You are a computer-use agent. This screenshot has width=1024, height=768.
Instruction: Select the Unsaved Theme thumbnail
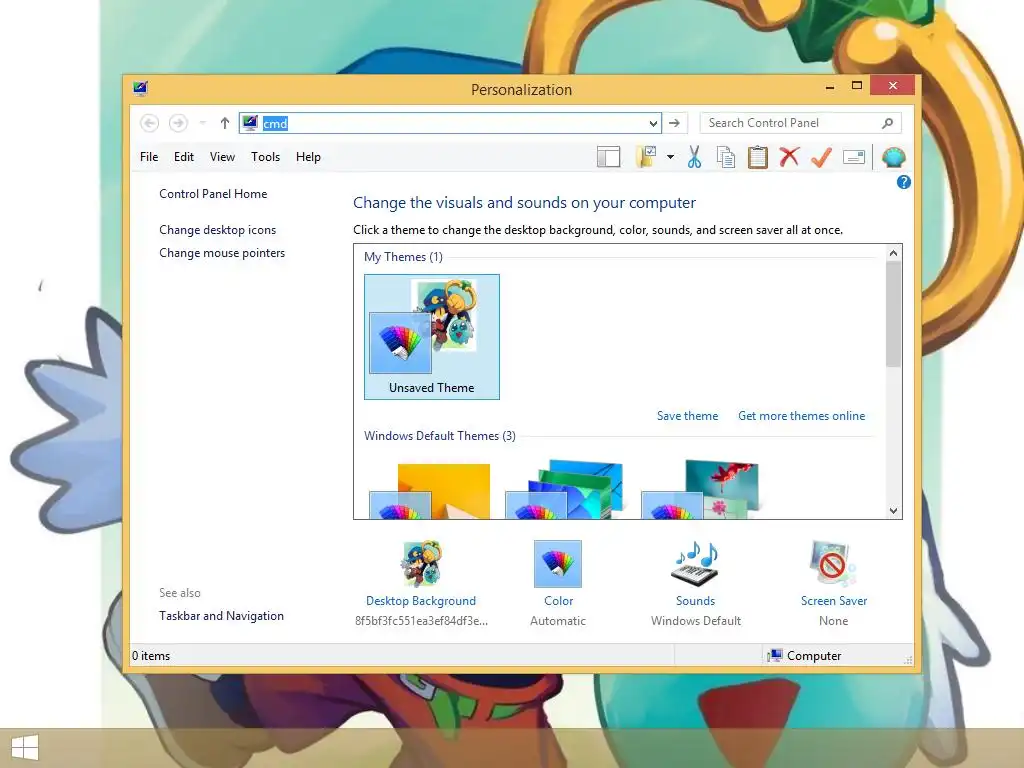[x=432, y=337]
